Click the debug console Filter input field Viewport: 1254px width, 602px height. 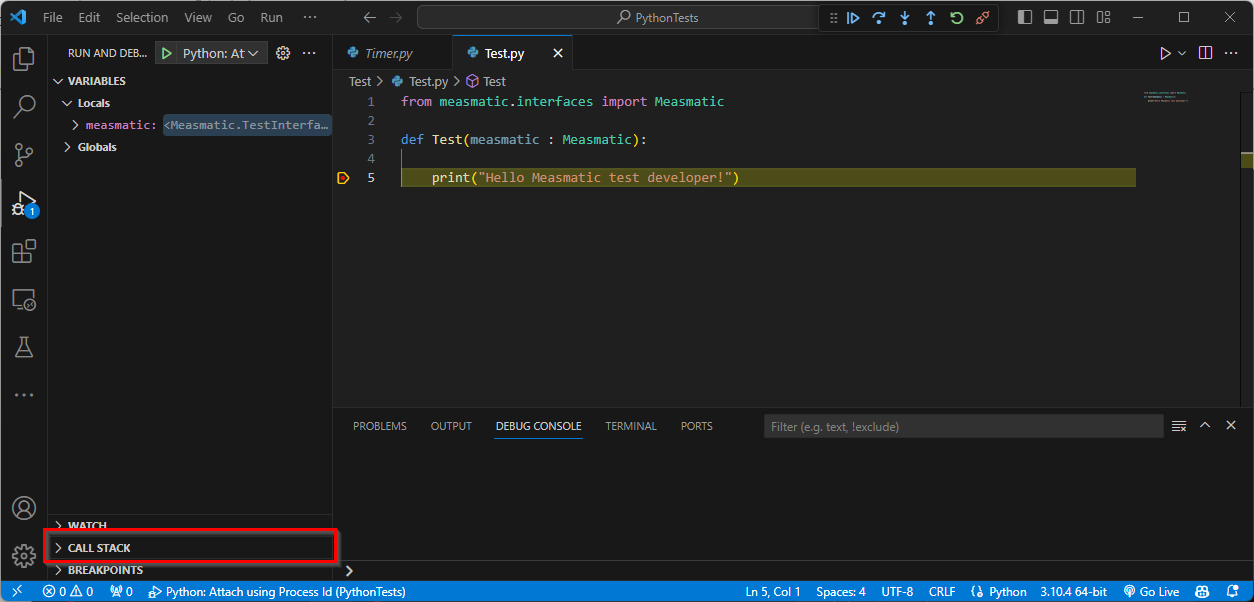pos(963,426)
